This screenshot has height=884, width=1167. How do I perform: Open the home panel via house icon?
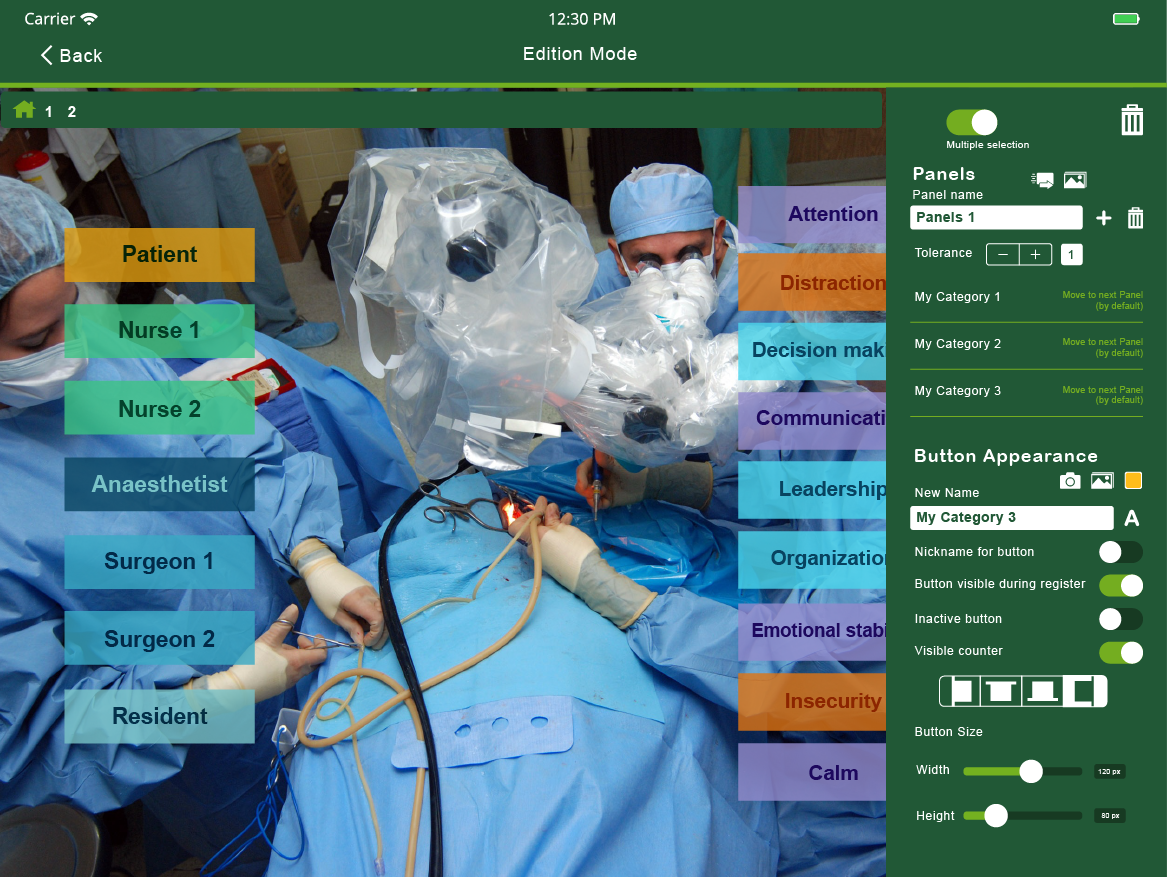coord(24,110)
